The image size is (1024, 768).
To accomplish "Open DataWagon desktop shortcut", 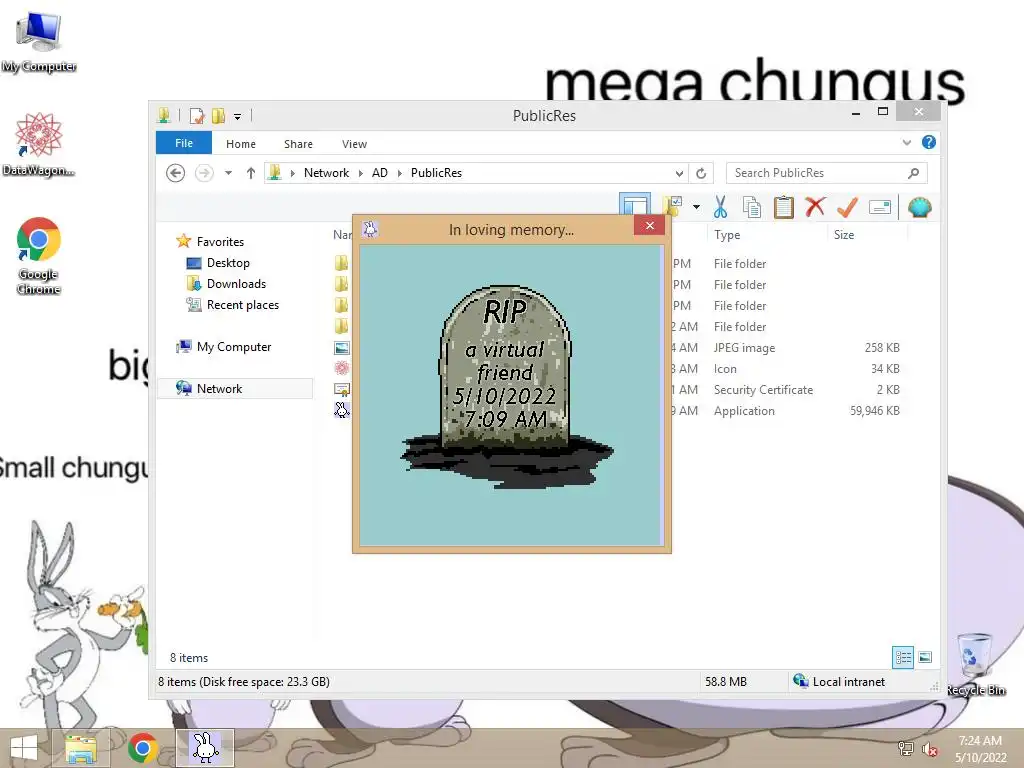I will point(39,144).
